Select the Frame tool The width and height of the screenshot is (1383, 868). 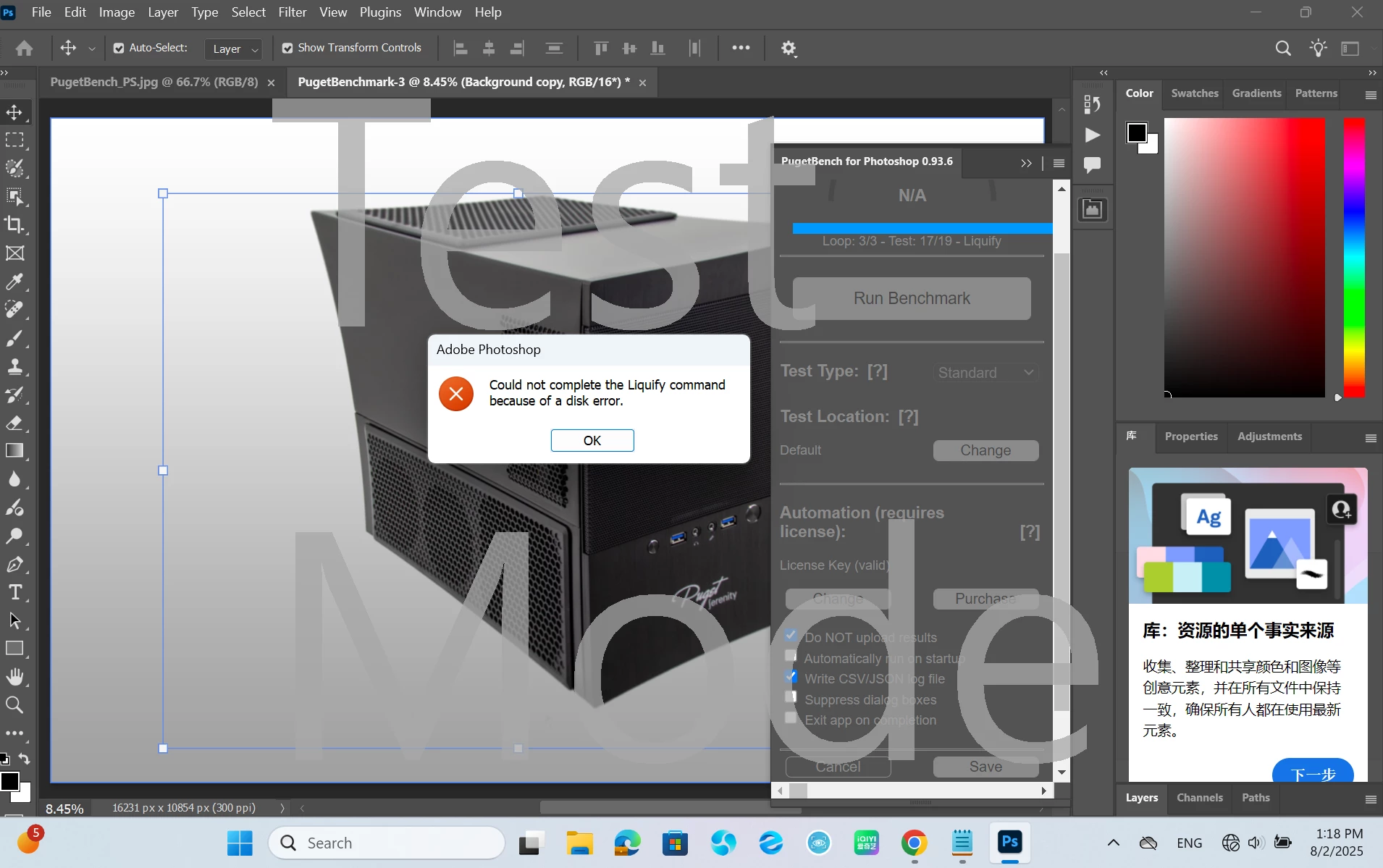14,253
